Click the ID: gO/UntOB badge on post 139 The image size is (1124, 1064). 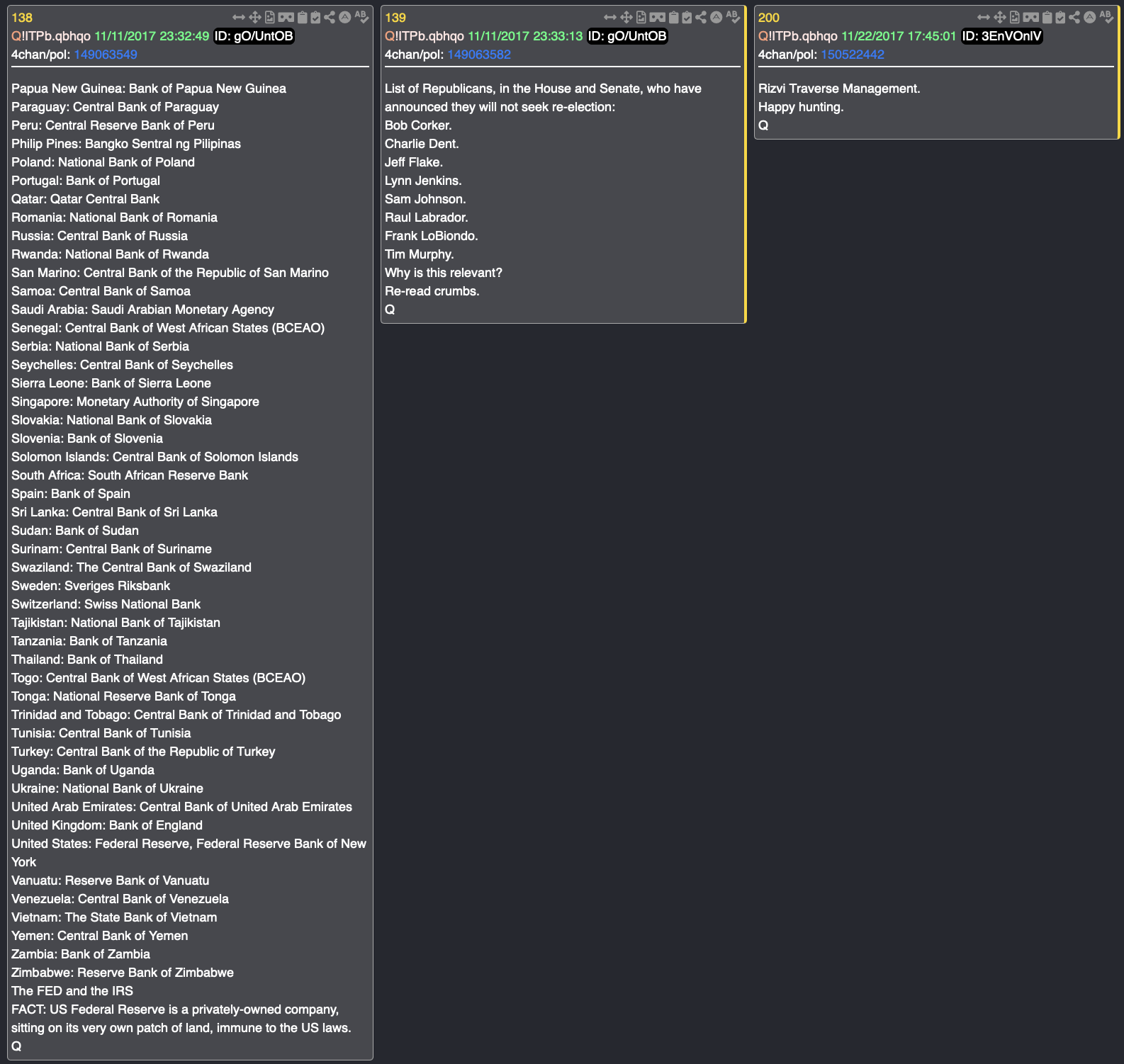[x=628, y=36]
